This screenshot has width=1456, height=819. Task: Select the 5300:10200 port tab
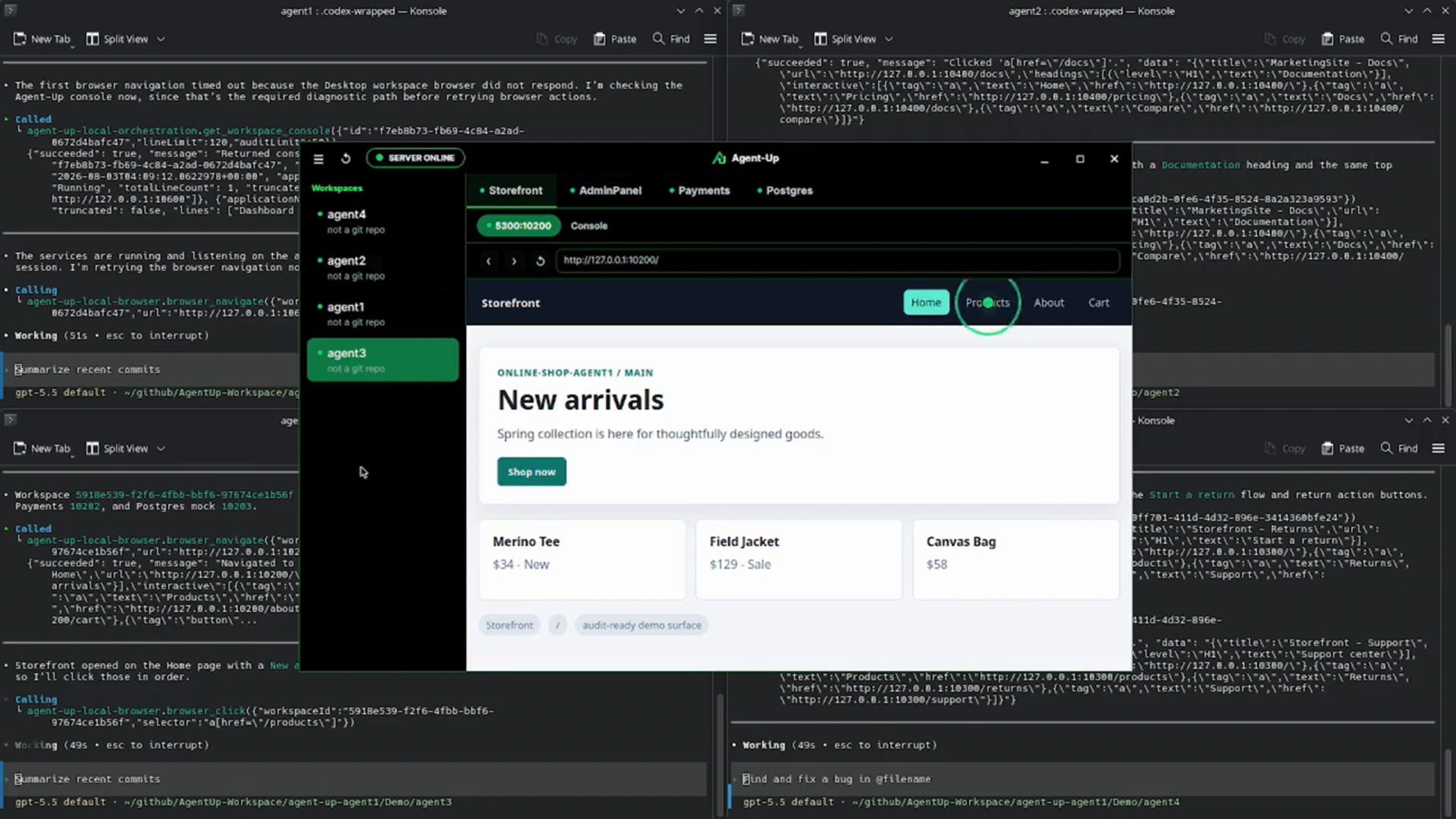click(x=519, y=226)
